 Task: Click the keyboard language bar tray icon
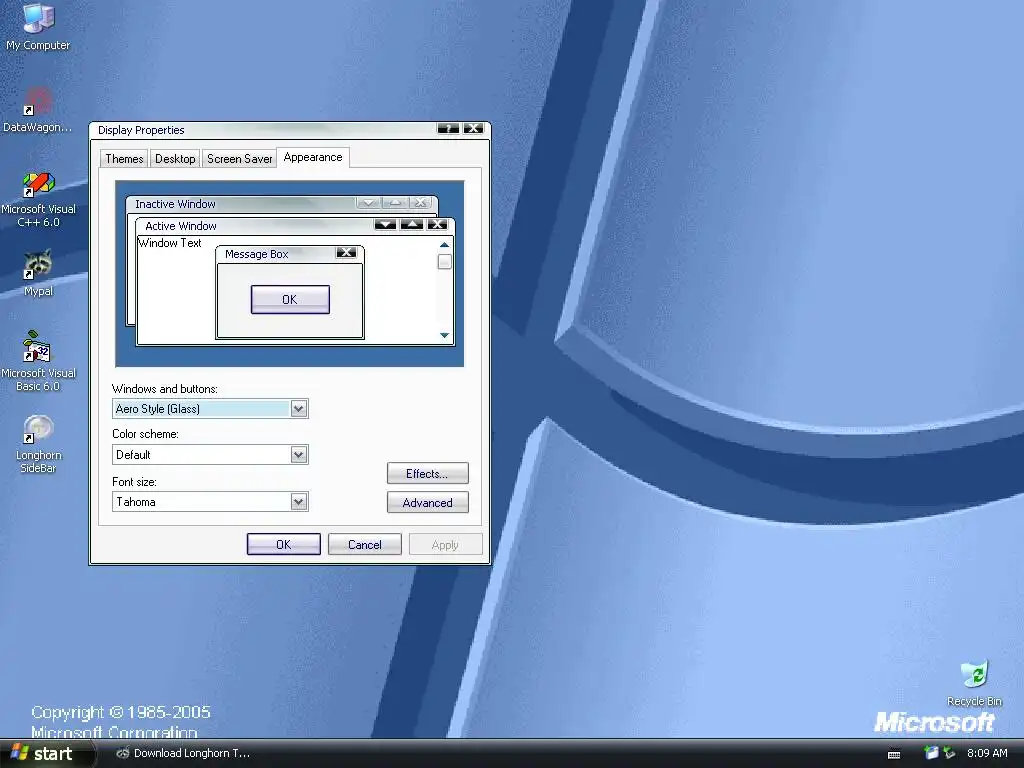click(x=894, y=754)
